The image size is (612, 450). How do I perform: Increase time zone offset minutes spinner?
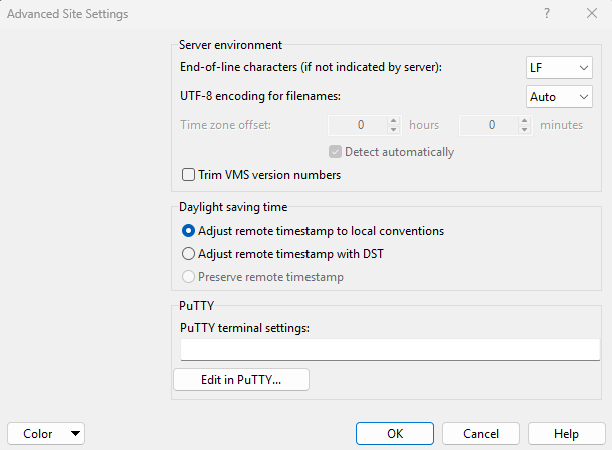[x=523, y=120]
